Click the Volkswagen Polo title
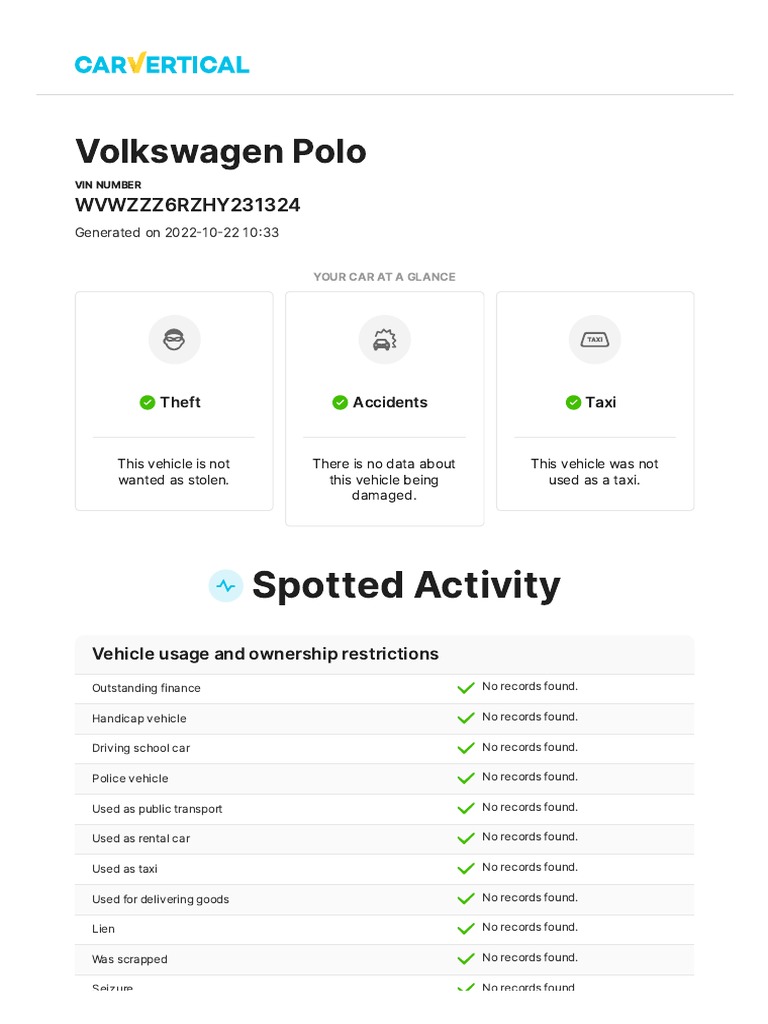This screenshot has height=1024, width=768. point(221,151)
